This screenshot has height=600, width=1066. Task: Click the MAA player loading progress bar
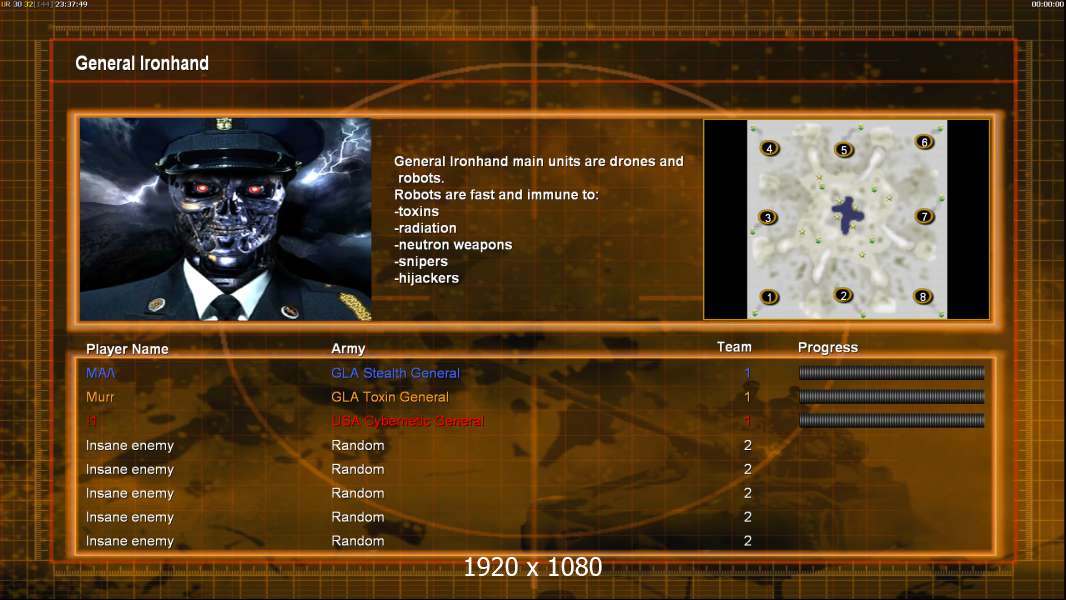[891, 372]
